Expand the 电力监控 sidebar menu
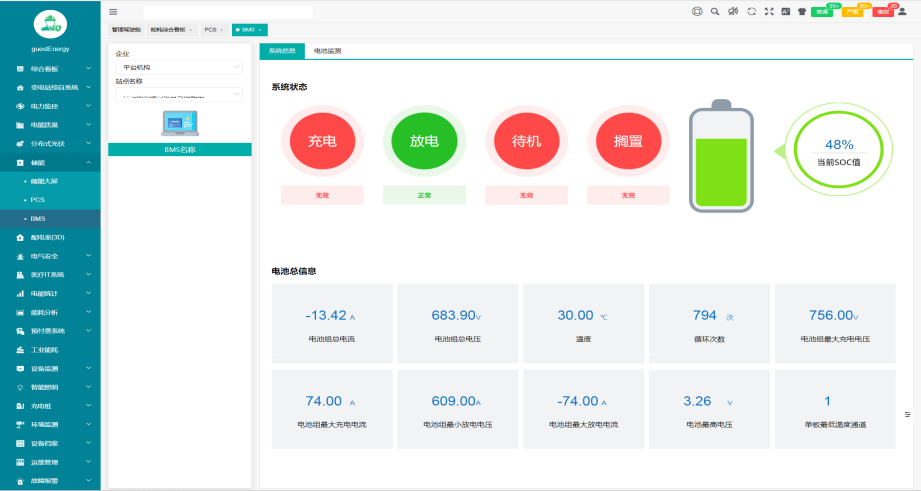This screenshot has width=921, height=491. click(50, 106)
